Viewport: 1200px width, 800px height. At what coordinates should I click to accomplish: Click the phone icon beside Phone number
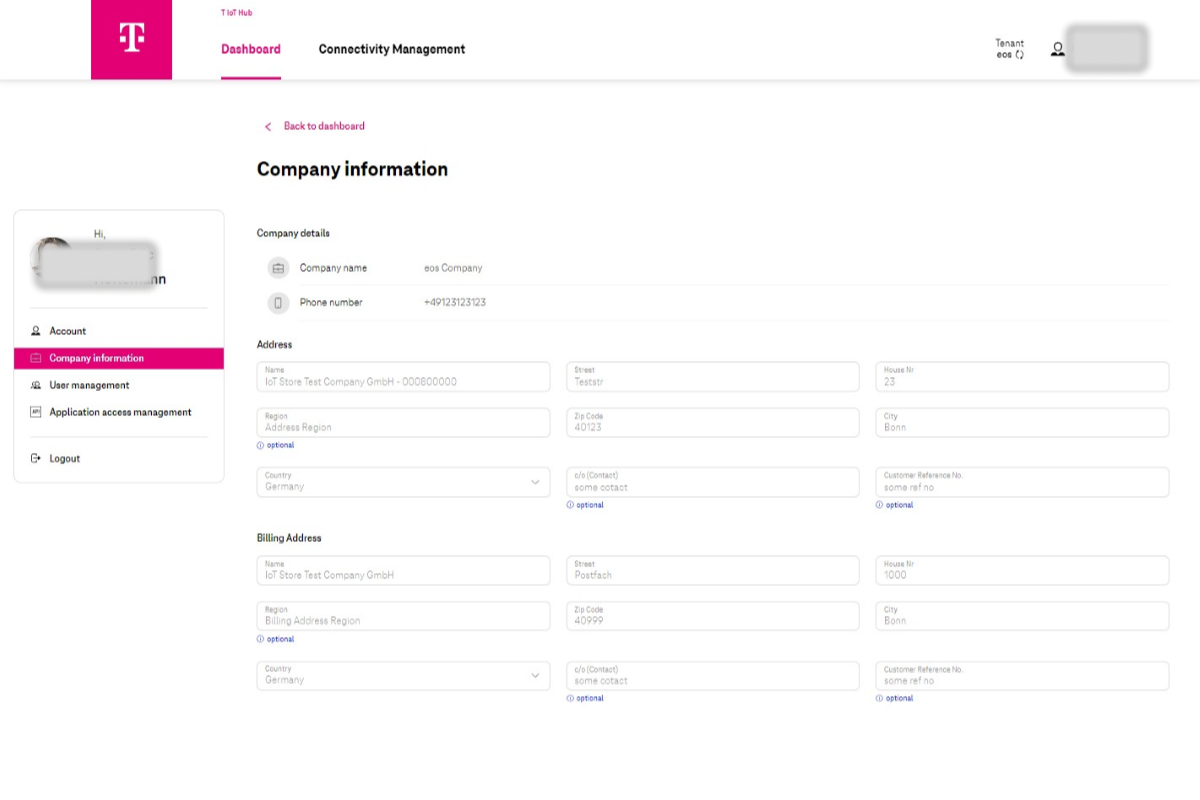280,302
